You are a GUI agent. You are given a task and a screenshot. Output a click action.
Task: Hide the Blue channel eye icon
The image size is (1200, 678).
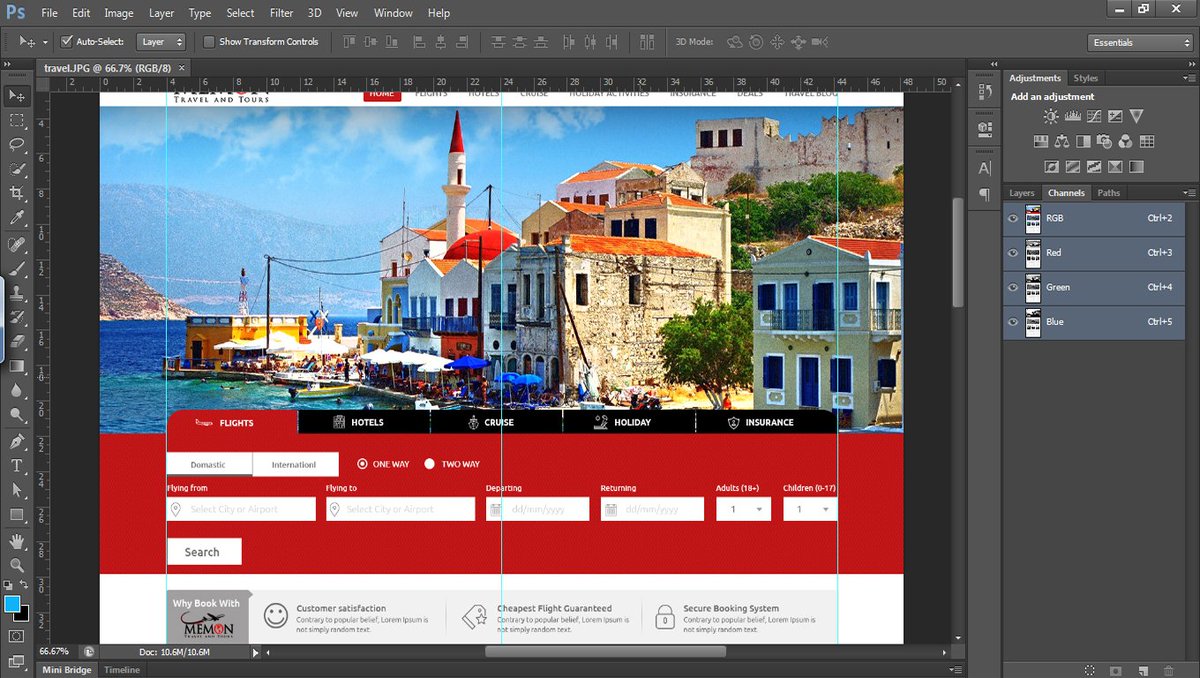tap(1013, 322)
